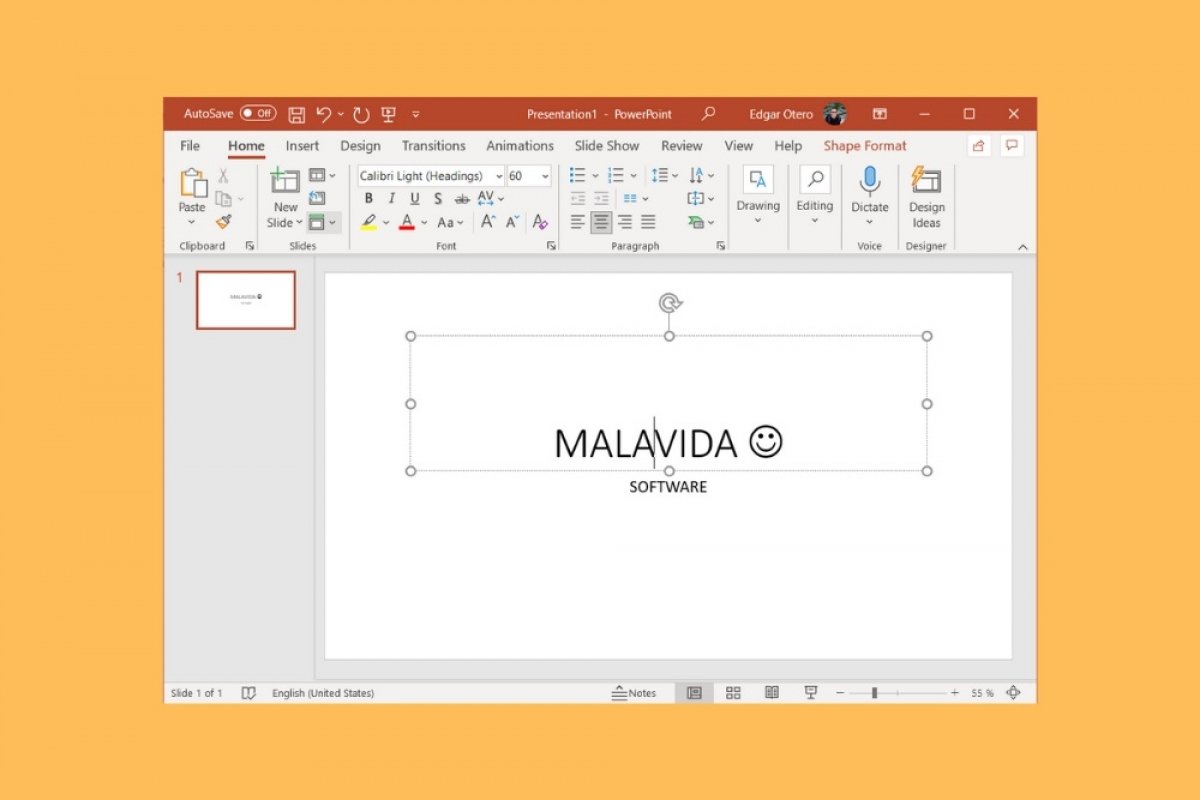Screen dimensions: 1200x800
Task: Reset the slide layout
Action: (x=317, y=199)
